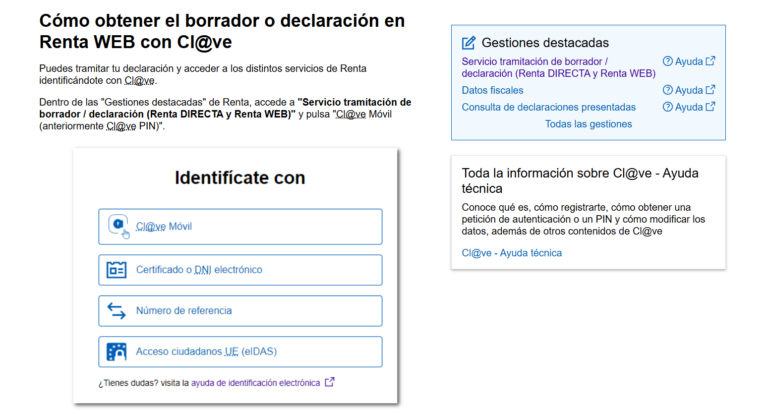
Task: Click the page title Cómo obtener el borrador
Action: click(222, 31)
